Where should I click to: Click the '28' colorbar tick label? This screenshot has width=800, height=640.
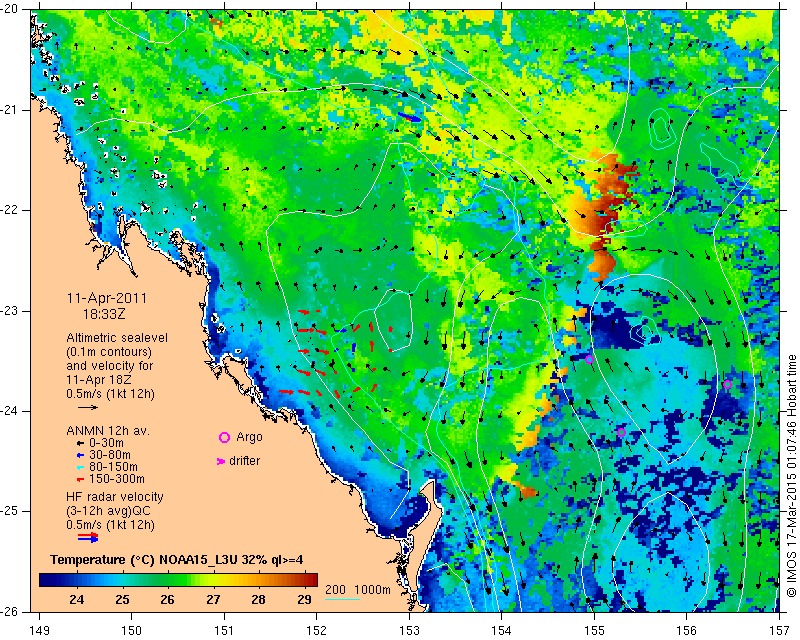point(258,599)
